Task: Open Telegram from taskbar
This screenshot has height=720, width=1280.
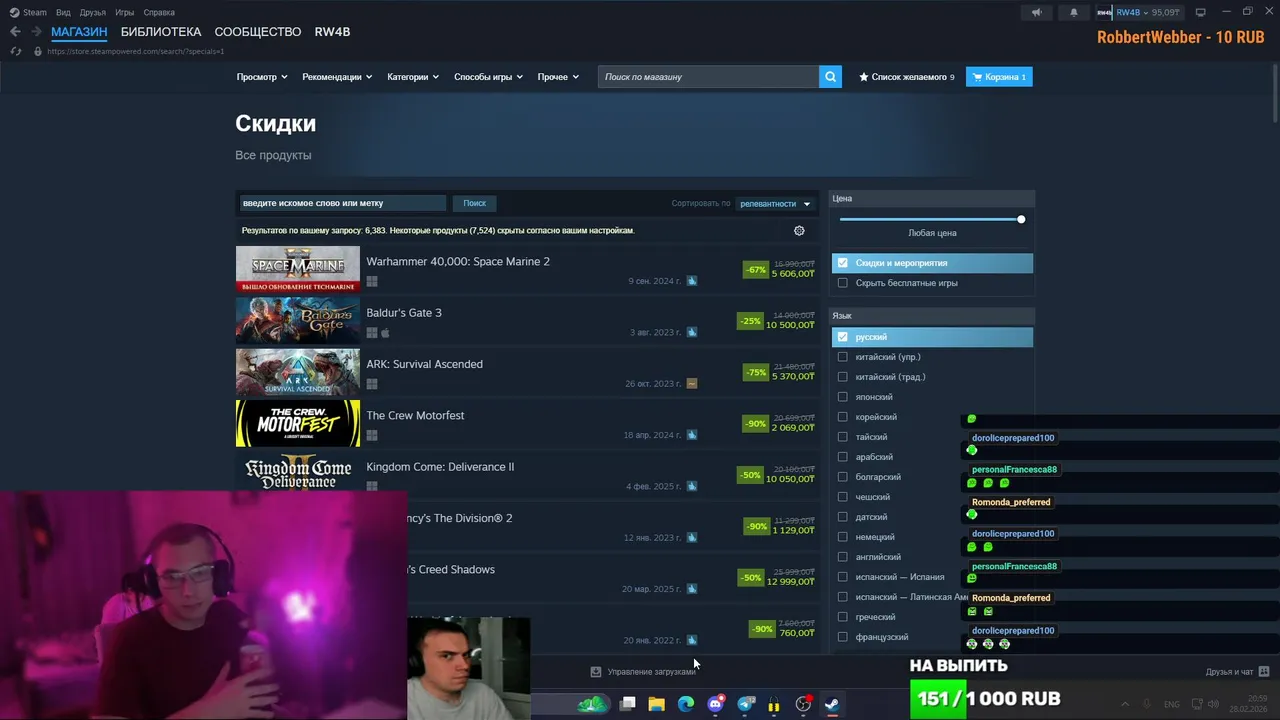Action: click(745, 704)
